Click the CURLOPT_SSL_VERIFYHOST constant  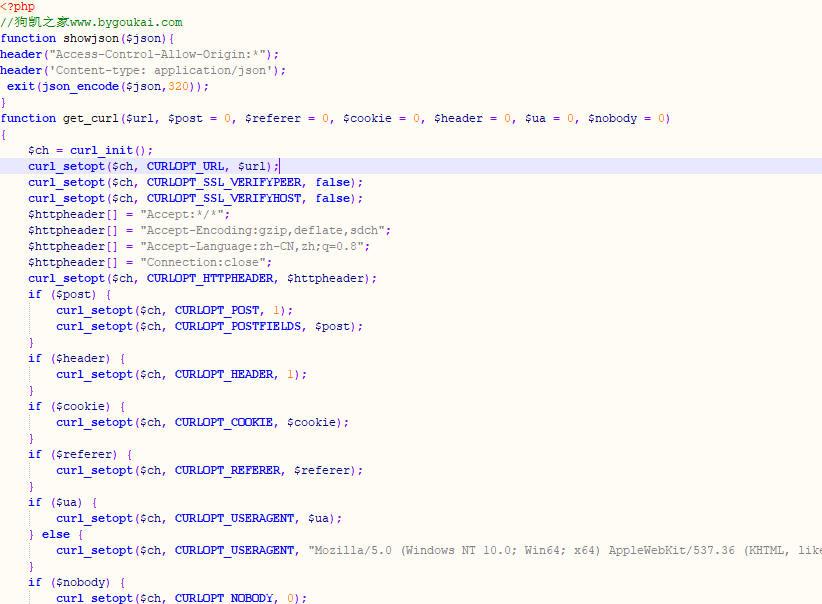coord(224,198)
